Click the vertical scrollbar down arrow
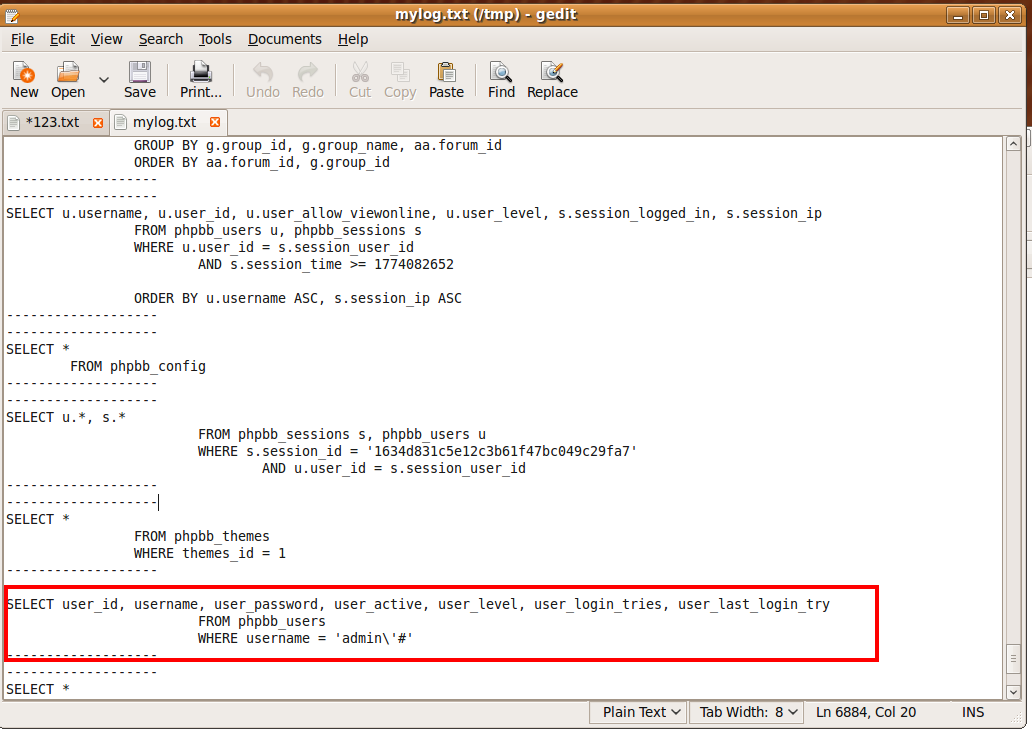The height and width of the screenshot is (731, 1032). pyautogui.click(x=1013, y=691)
